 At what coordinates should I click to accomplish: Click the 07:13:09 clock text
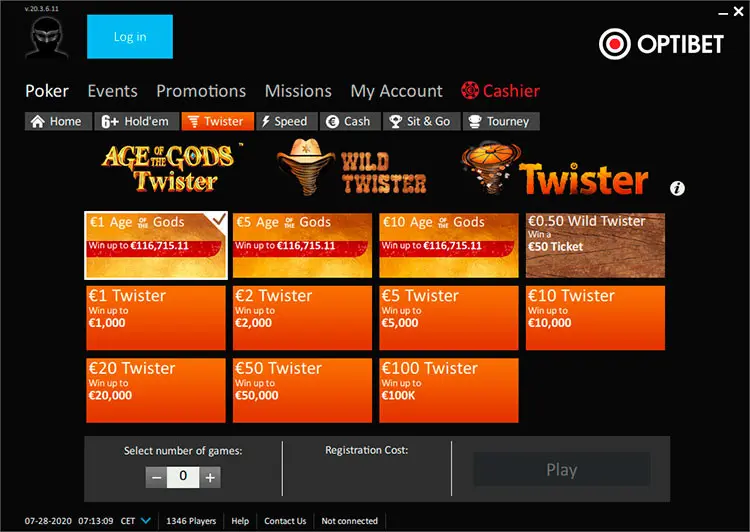pyautogui.click(x=96, y=521)
